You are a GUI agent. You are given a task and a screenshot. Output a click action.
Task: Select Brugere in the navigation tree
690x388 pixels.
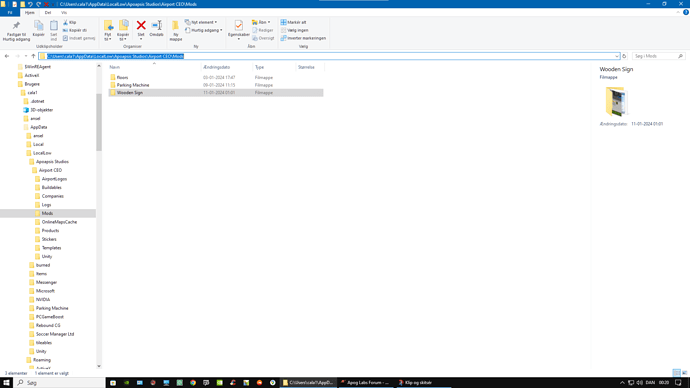coord(32,84)
